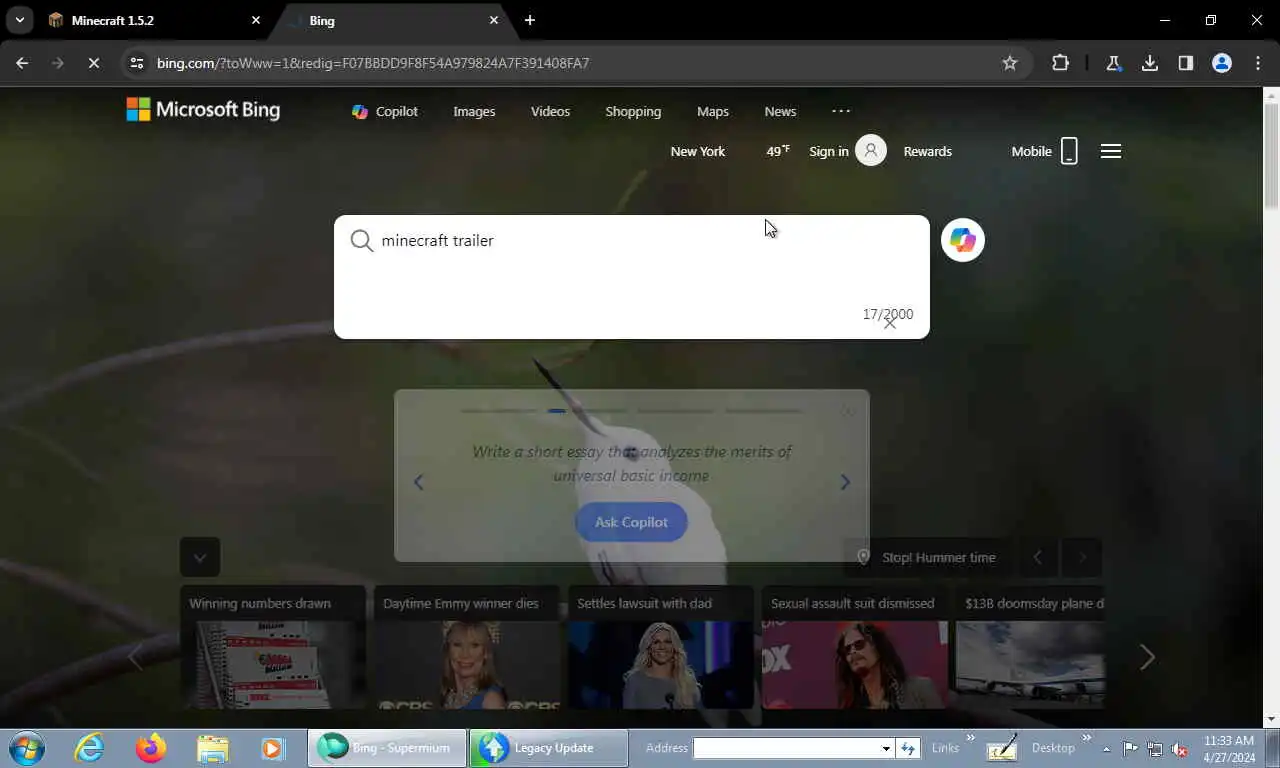Expand more Bing options ellipsis
1280x768 pixels.
(x=841, y=111)
